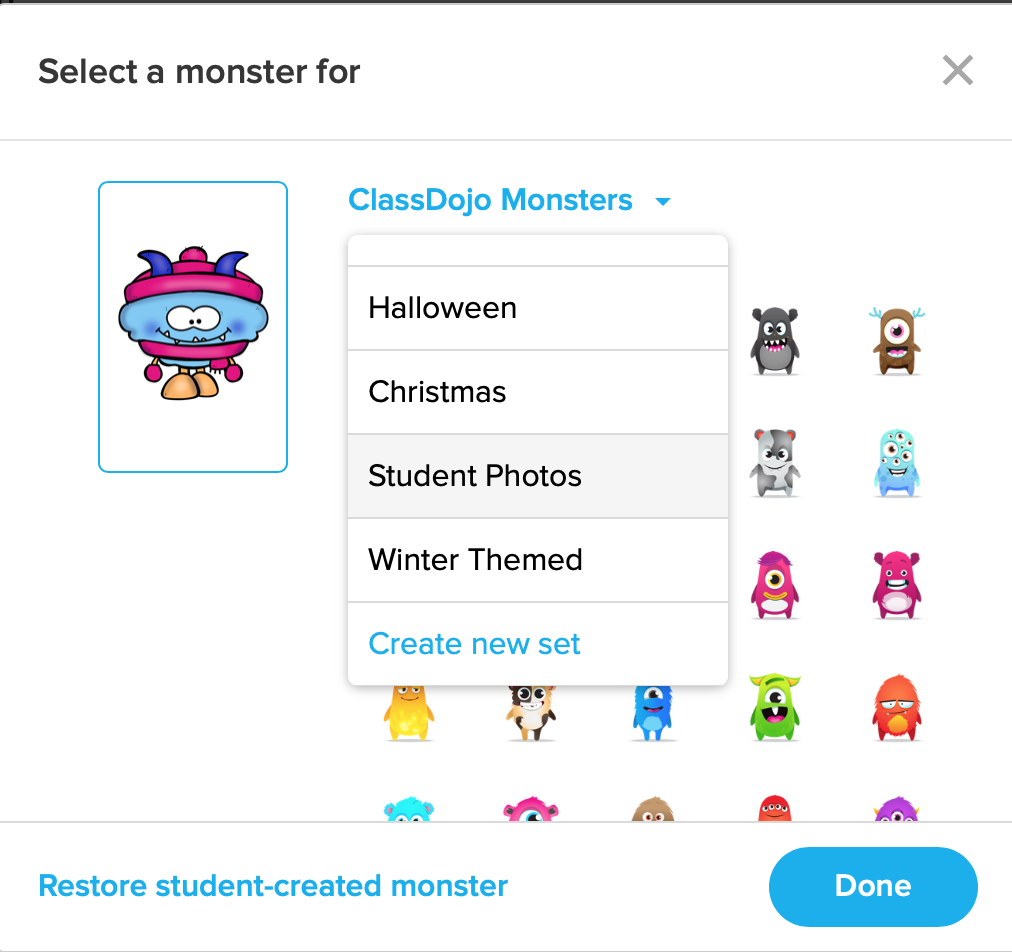Switch to the Halloween monster set
Screen dimensions: 1012x952
click(442, 307)
